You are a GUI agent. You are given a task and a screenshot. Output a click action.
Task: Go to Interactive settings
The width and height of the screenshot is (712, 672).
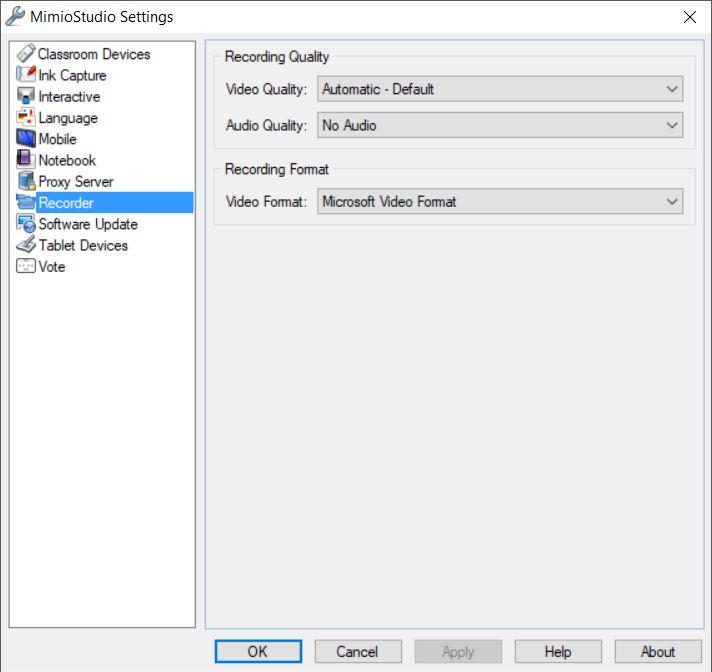[x=69, y=97]
